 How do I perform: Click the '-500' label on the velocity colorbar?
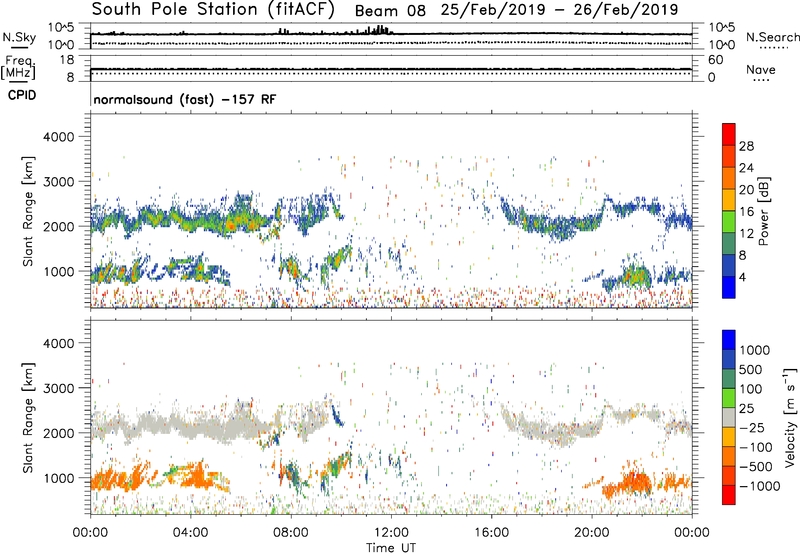tap(756, 466)
